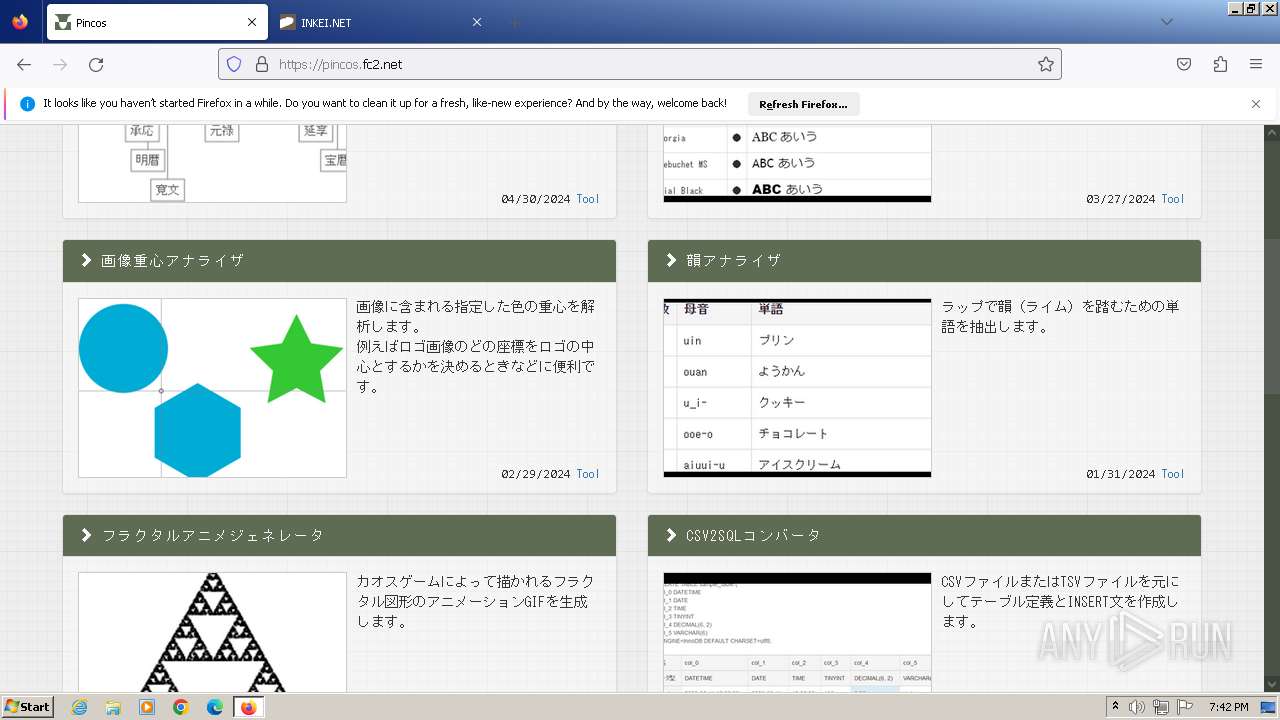Launch Microsoft Edge from the taskbar
Image resolution: width=1280 pixels, height=720 pixels.
215,707
